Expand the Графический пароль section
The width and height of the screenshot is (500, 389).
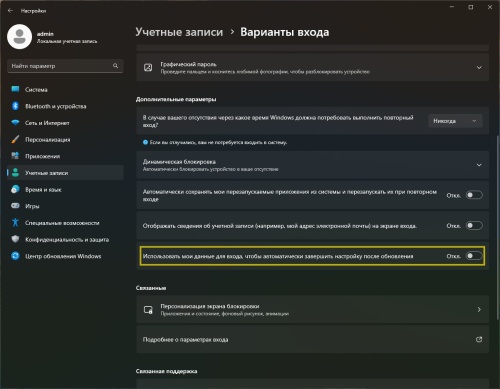pos(312,67)
